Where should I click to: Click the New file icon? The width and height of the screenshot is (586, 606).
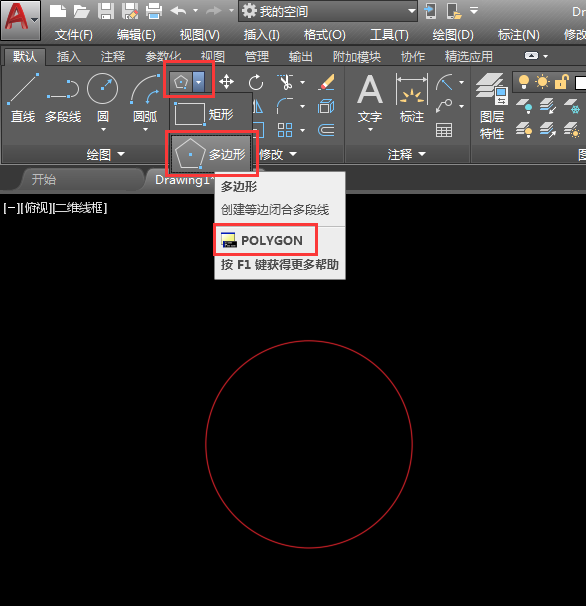[x=58, y=11]
